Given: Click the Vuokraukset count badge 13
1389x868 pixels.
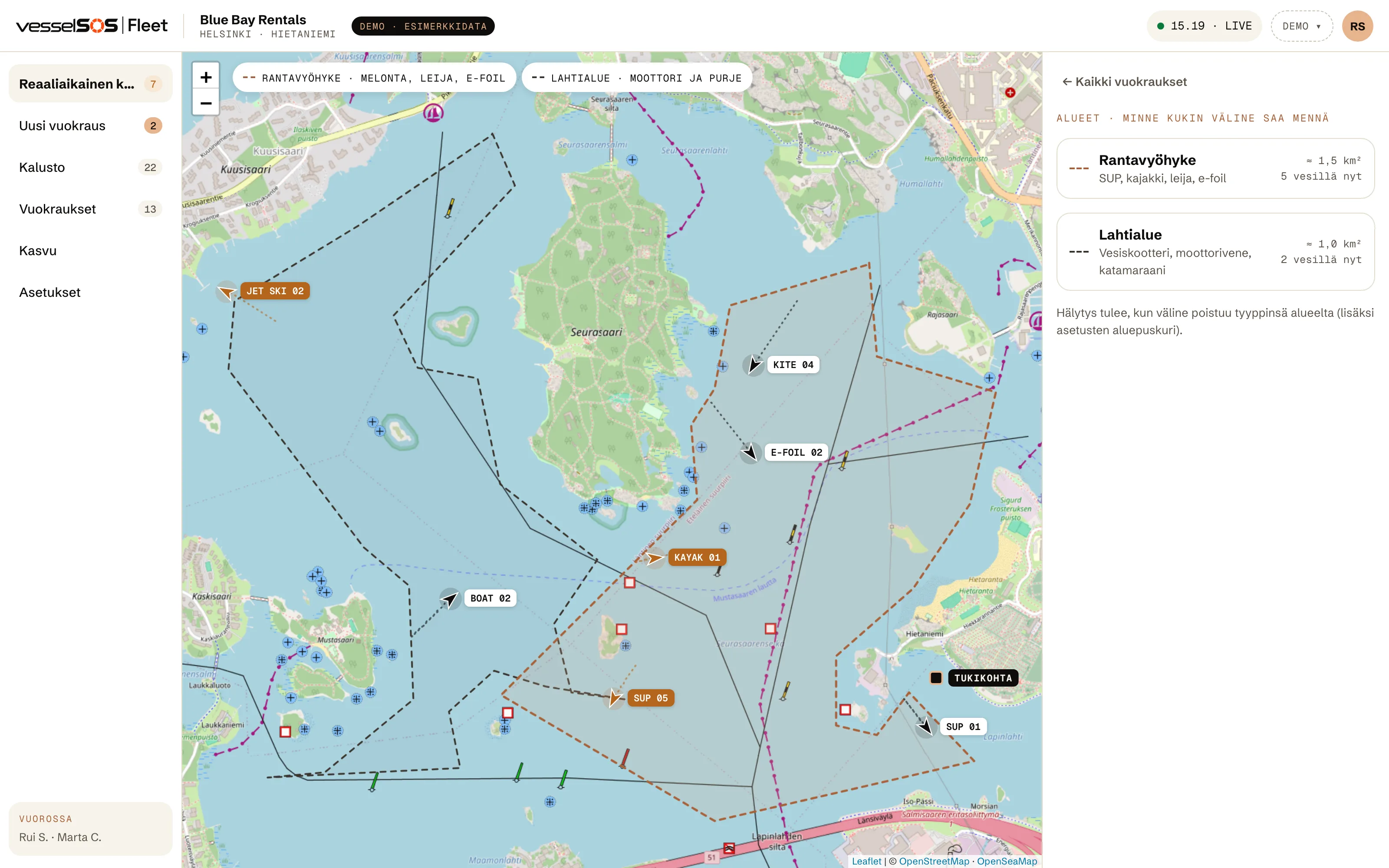Looking at the screenshot, I should (x=150, y=209).
